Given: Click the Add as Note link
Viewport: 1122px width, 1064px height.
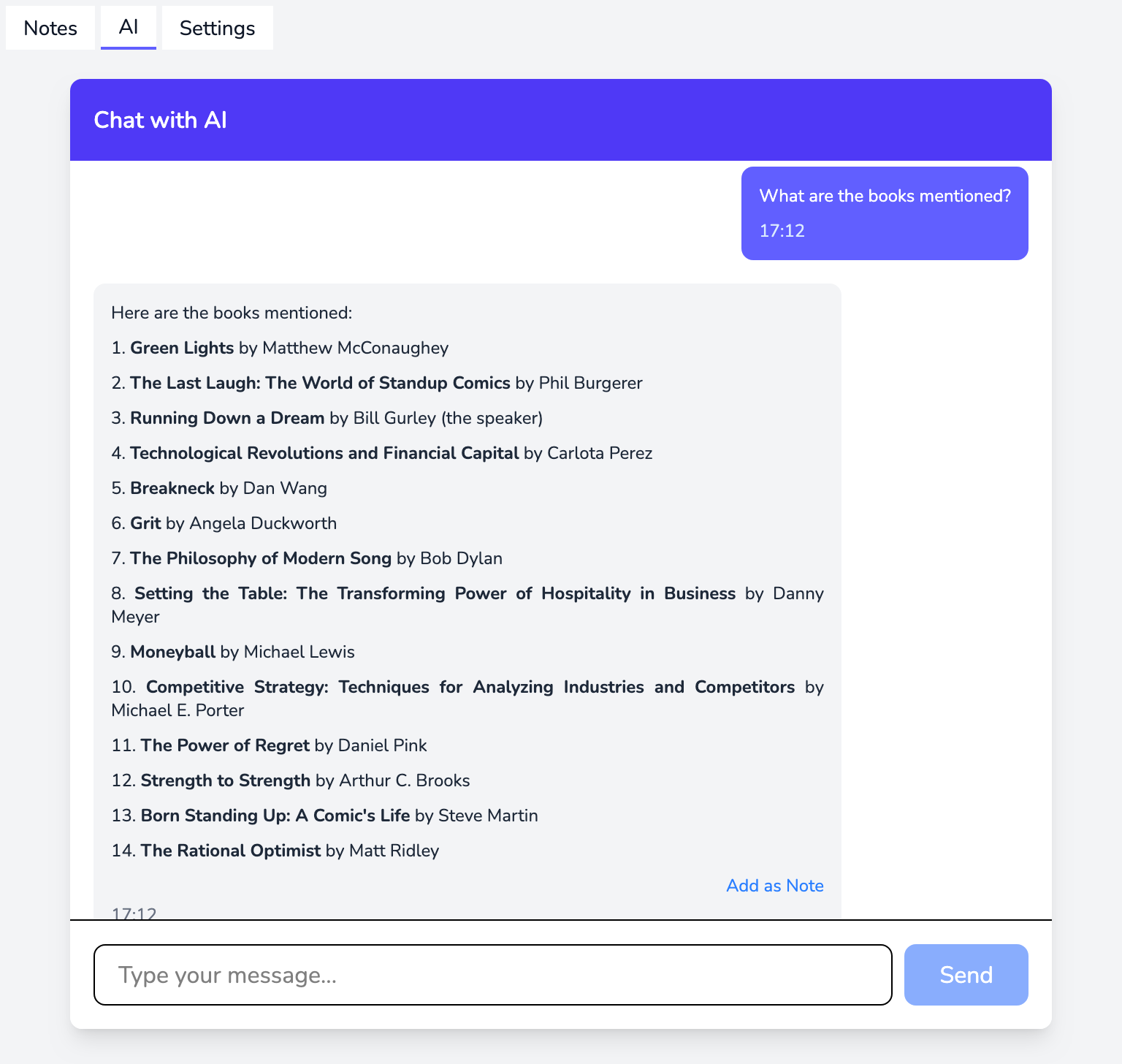Looking at the screenshot, I should (x=774, y=885).
